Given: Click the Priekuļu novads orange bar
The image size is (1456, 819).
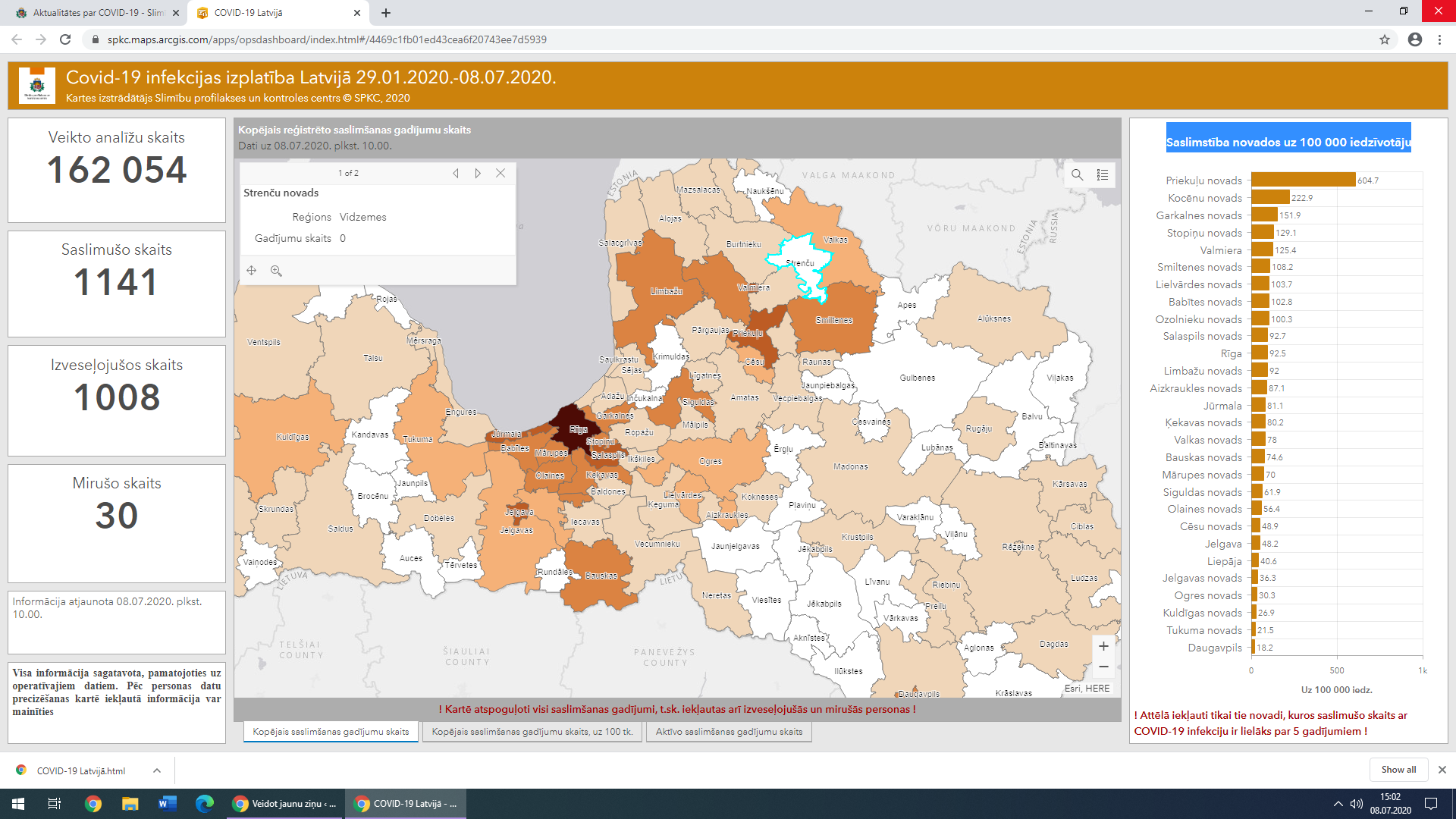Looking at the screenshot, I should click(1302, 180).
